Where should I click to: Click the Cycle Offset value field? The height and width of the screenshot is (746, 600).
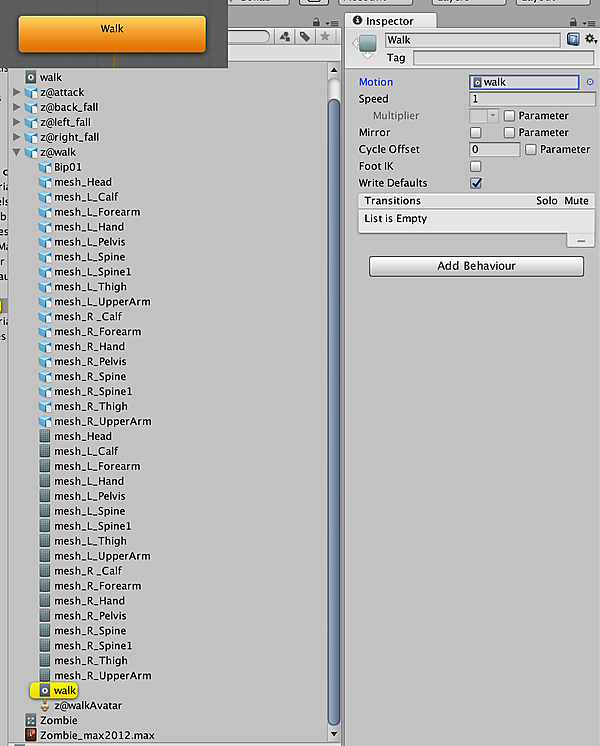pyautogui.click(x=494, y=149)
